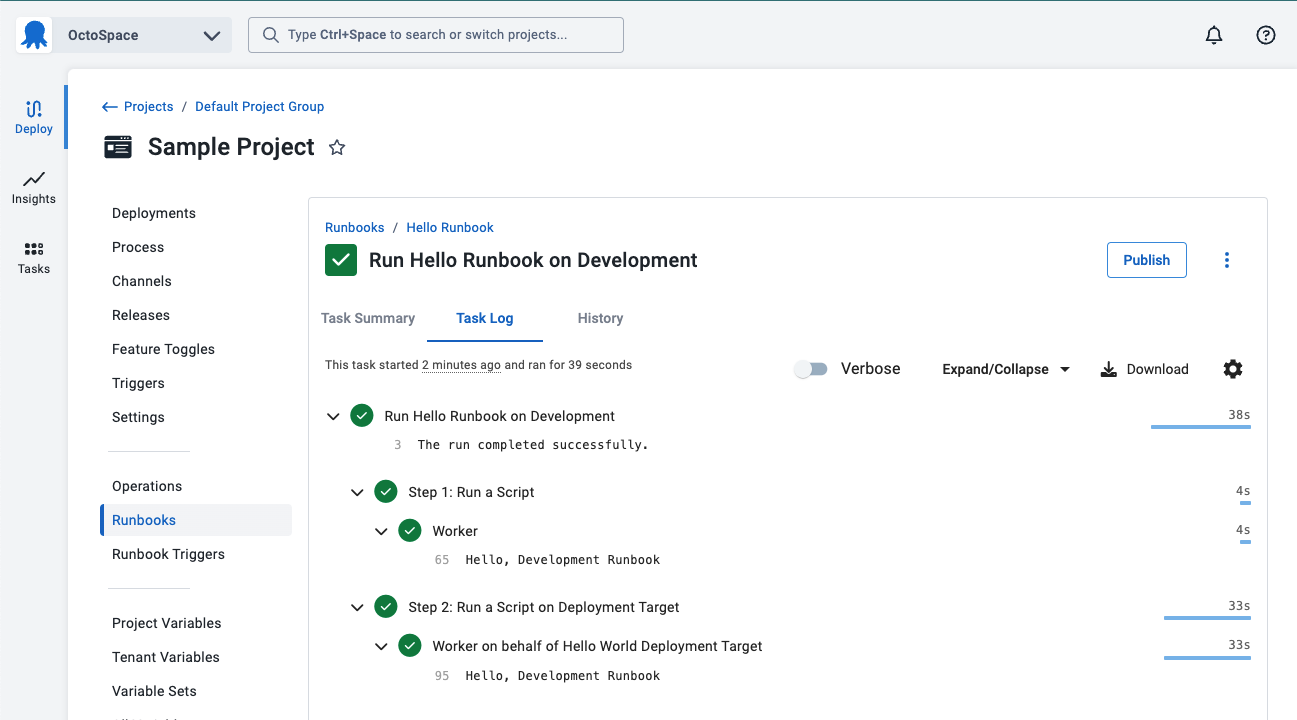
Task: Click log line 95 'Hello, Development Runbook'
Action: 563,676
